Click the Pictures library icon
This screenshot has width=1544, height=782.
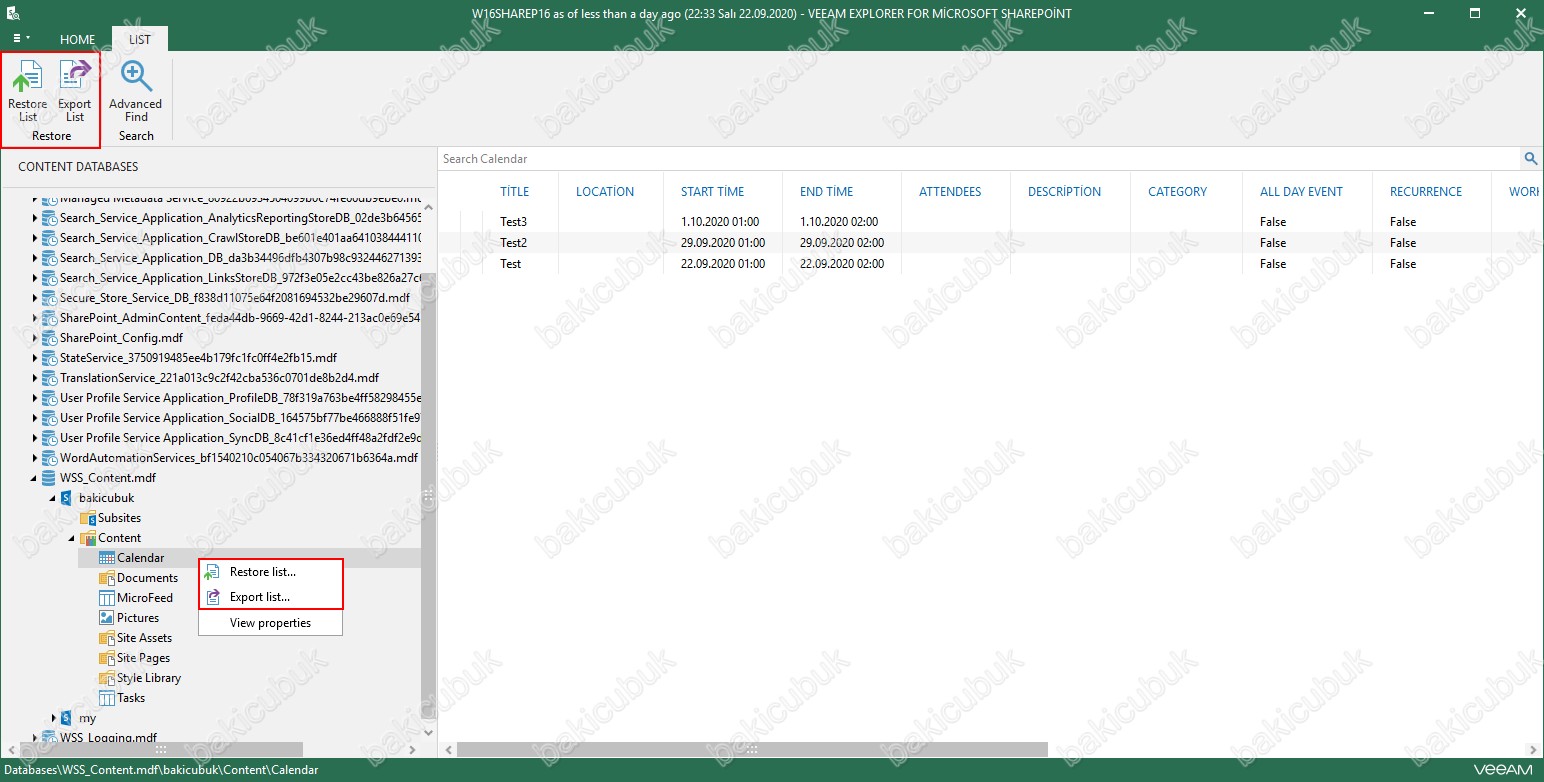(107, 618)
